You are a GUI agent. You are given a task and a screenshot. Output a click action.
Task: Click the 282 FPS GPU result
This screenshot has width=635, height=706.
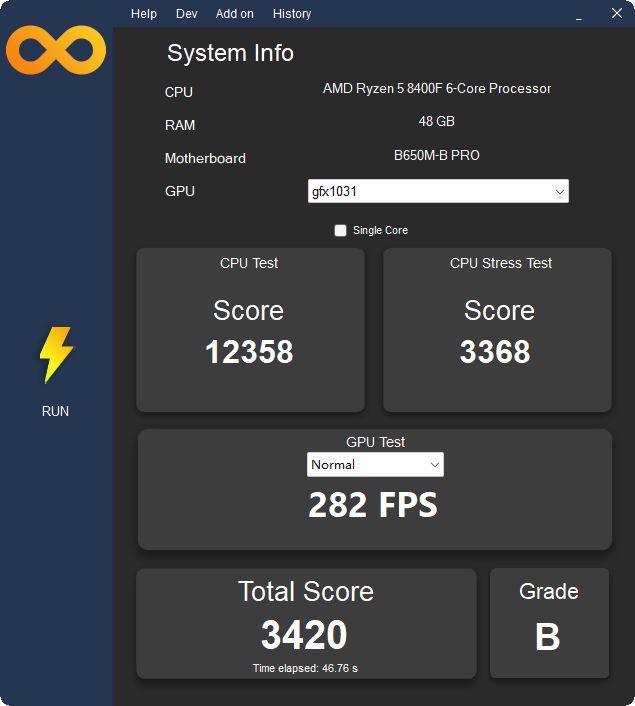point(373,506)
